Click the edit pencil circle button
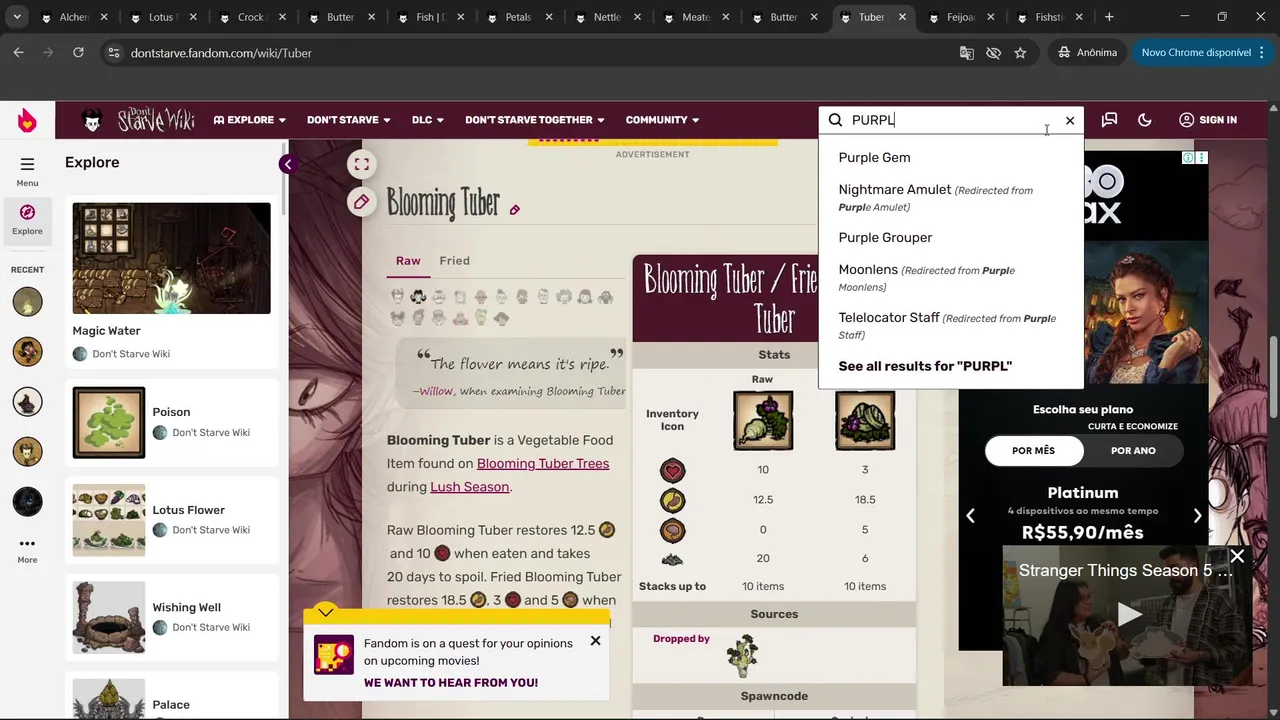This screenshot has width=1280, height=720. coord(362,202)
